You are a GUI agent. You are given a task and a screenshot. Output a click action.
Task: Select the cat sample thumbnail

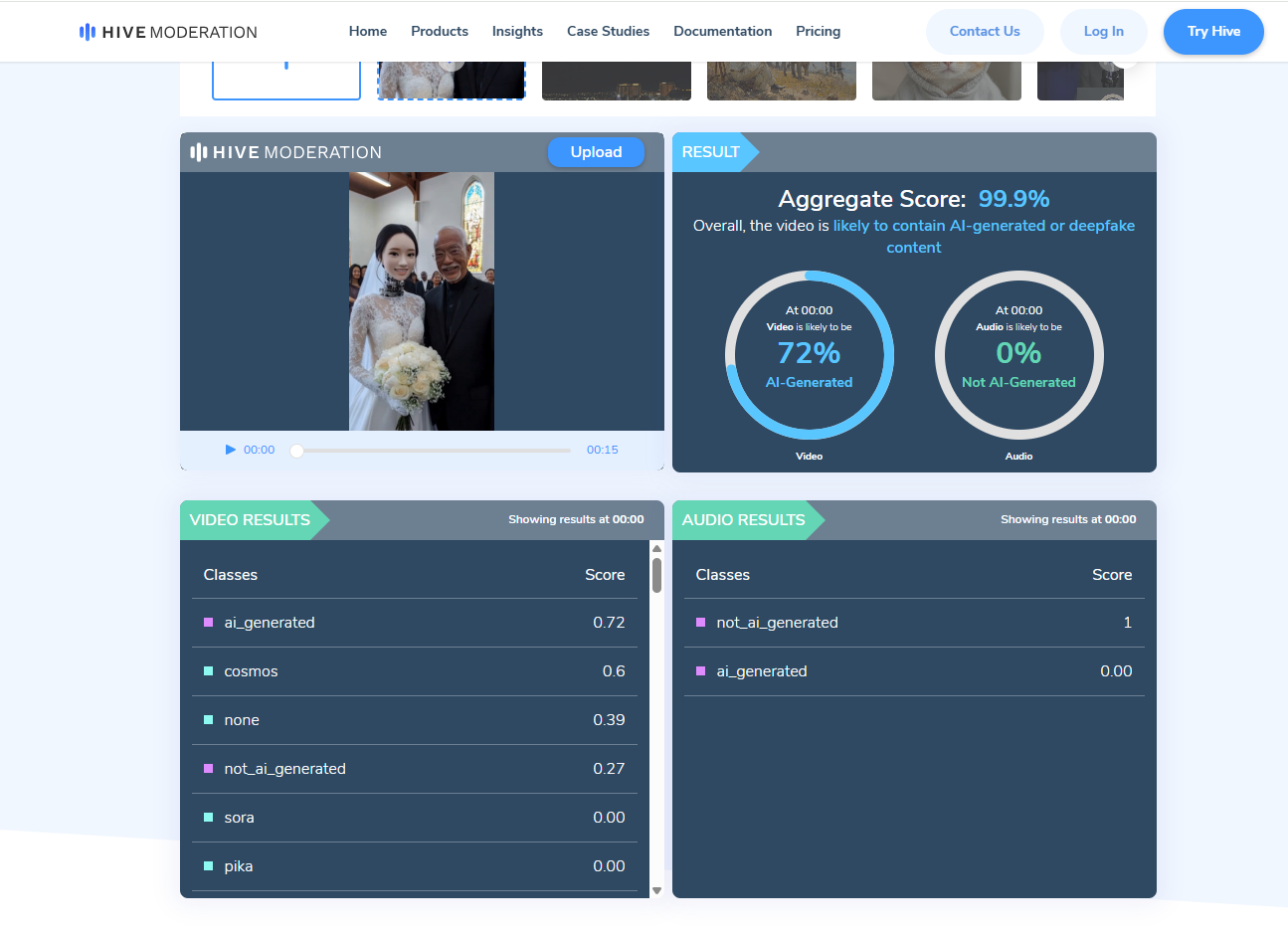tap(946, 82)
